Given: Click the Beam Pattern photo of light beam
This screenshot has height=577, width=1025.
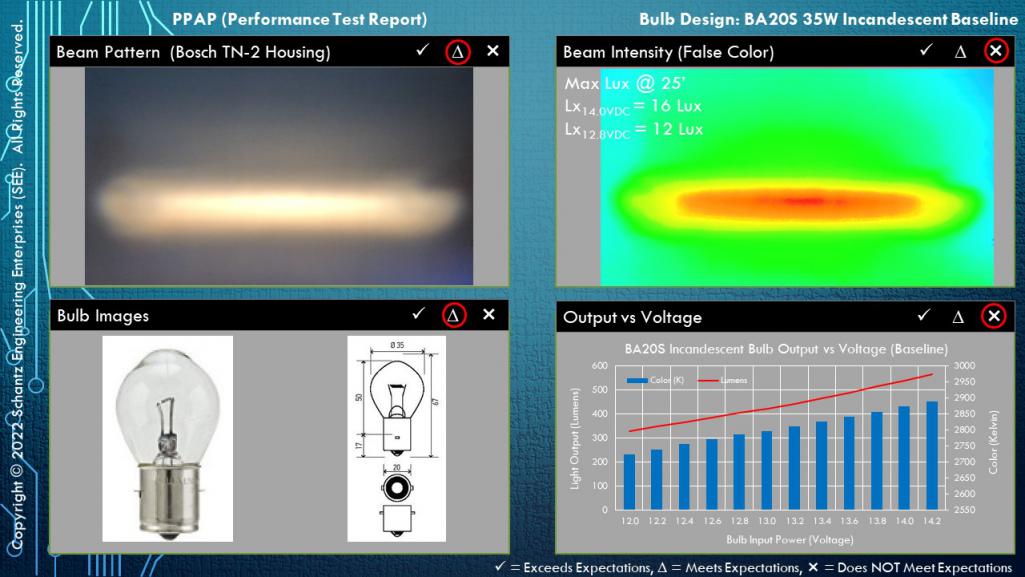Looking at the screenshot, I should (x=278, y=177).
